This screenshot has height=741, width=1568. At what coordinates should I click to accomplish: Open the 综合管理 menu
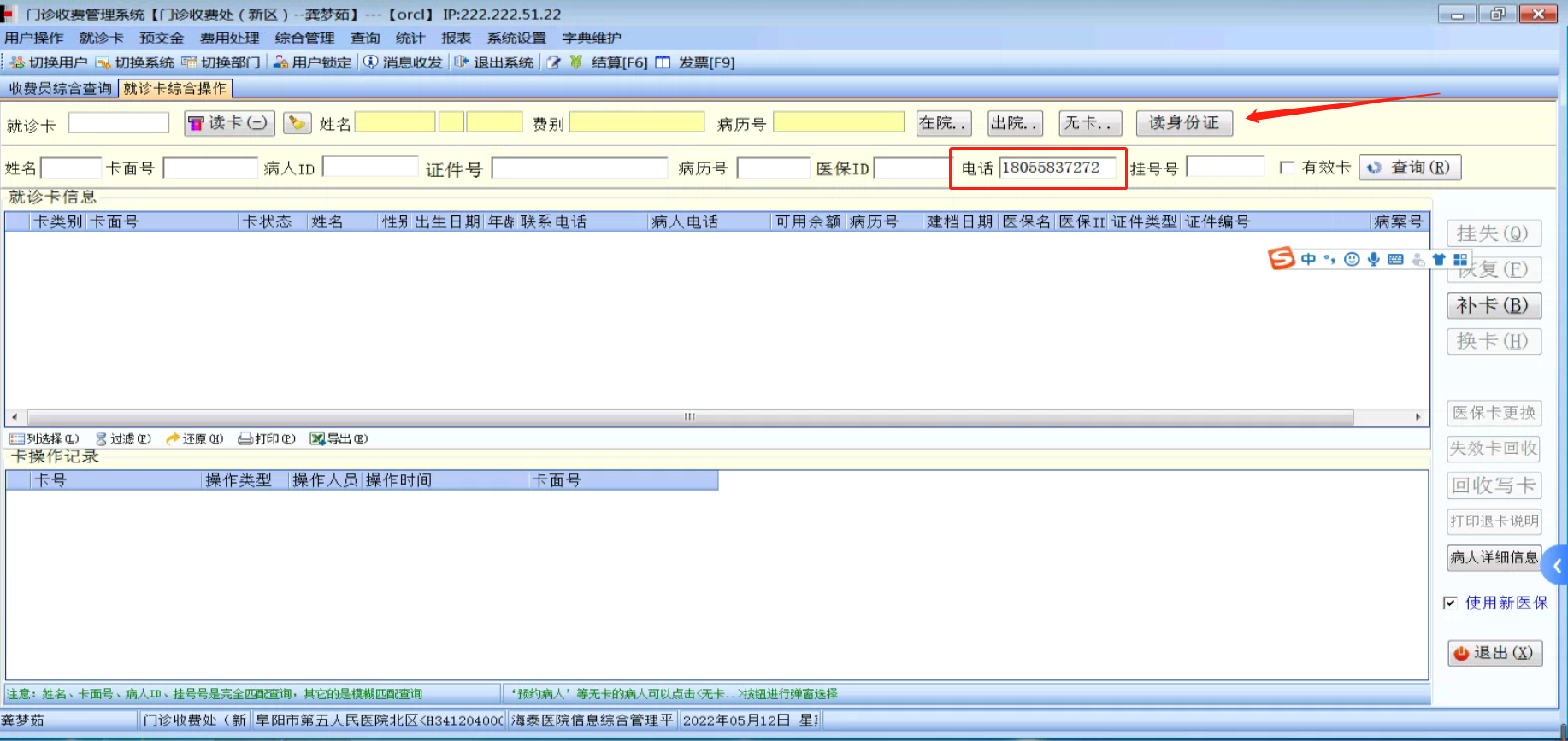[305, 38]
